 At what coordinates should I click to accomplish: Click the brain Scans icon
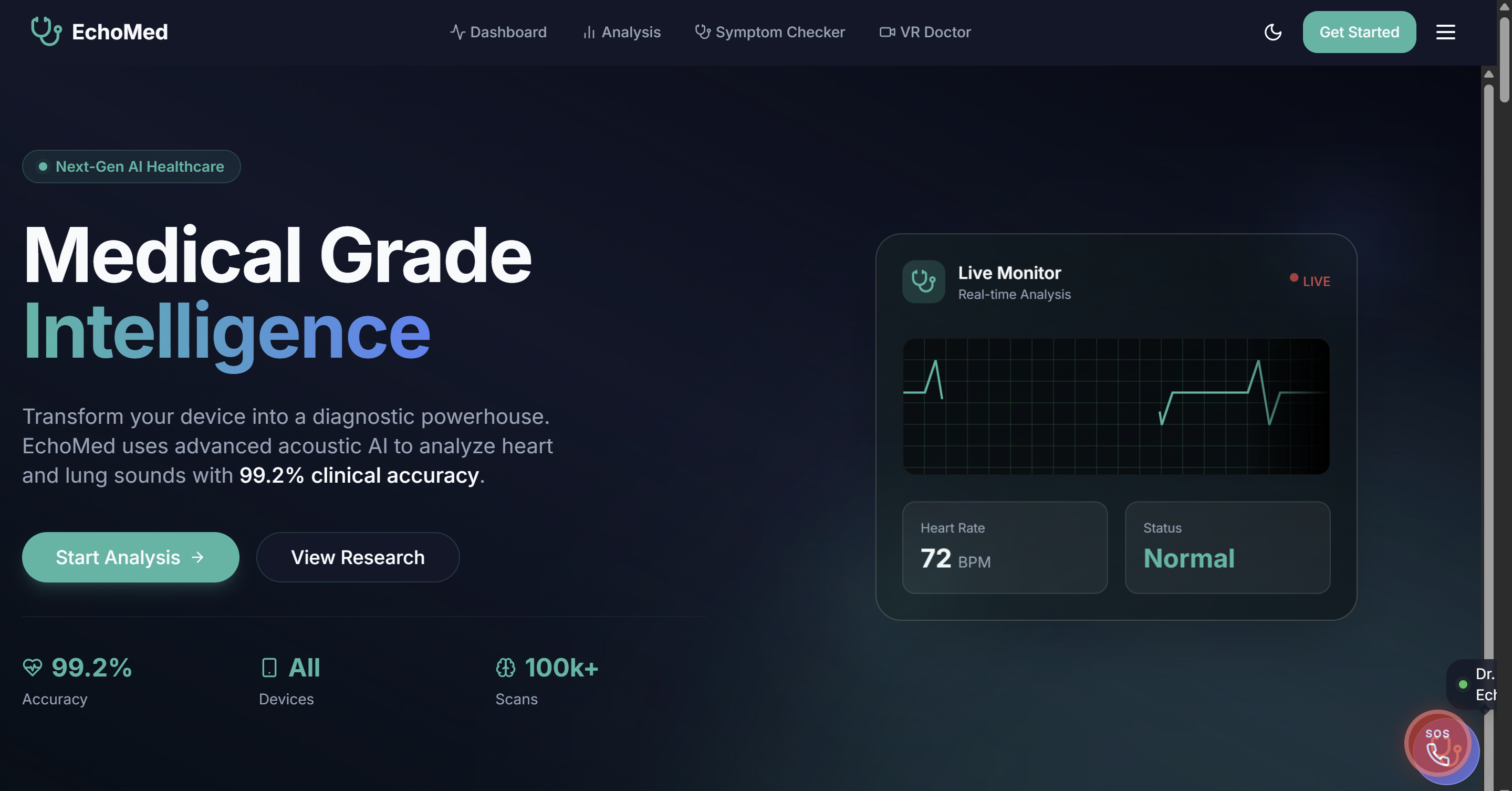[x=505, y=667]
